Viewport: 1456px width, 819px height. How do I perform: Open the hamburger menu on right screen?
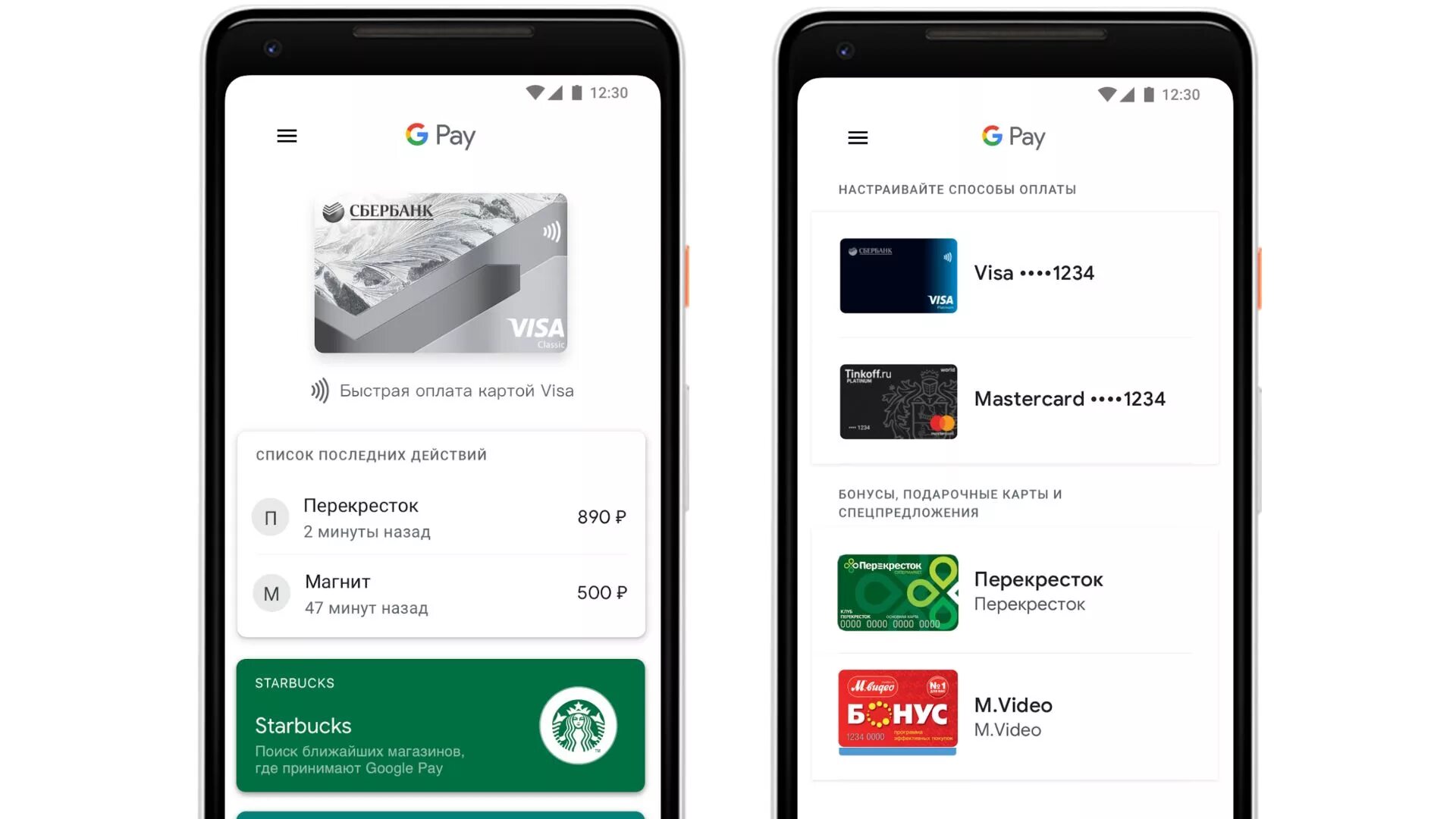(x=857, y=137)
